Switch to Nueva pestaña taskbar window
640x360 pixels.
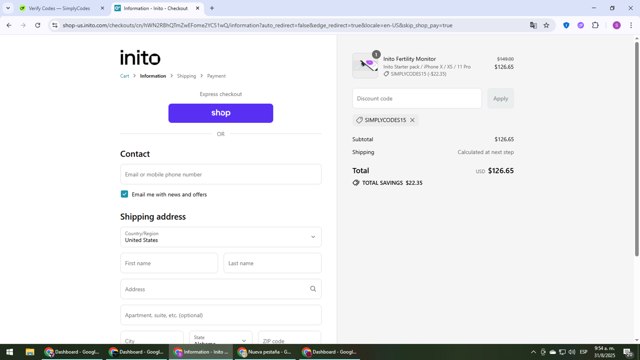(x=265, y=352)
